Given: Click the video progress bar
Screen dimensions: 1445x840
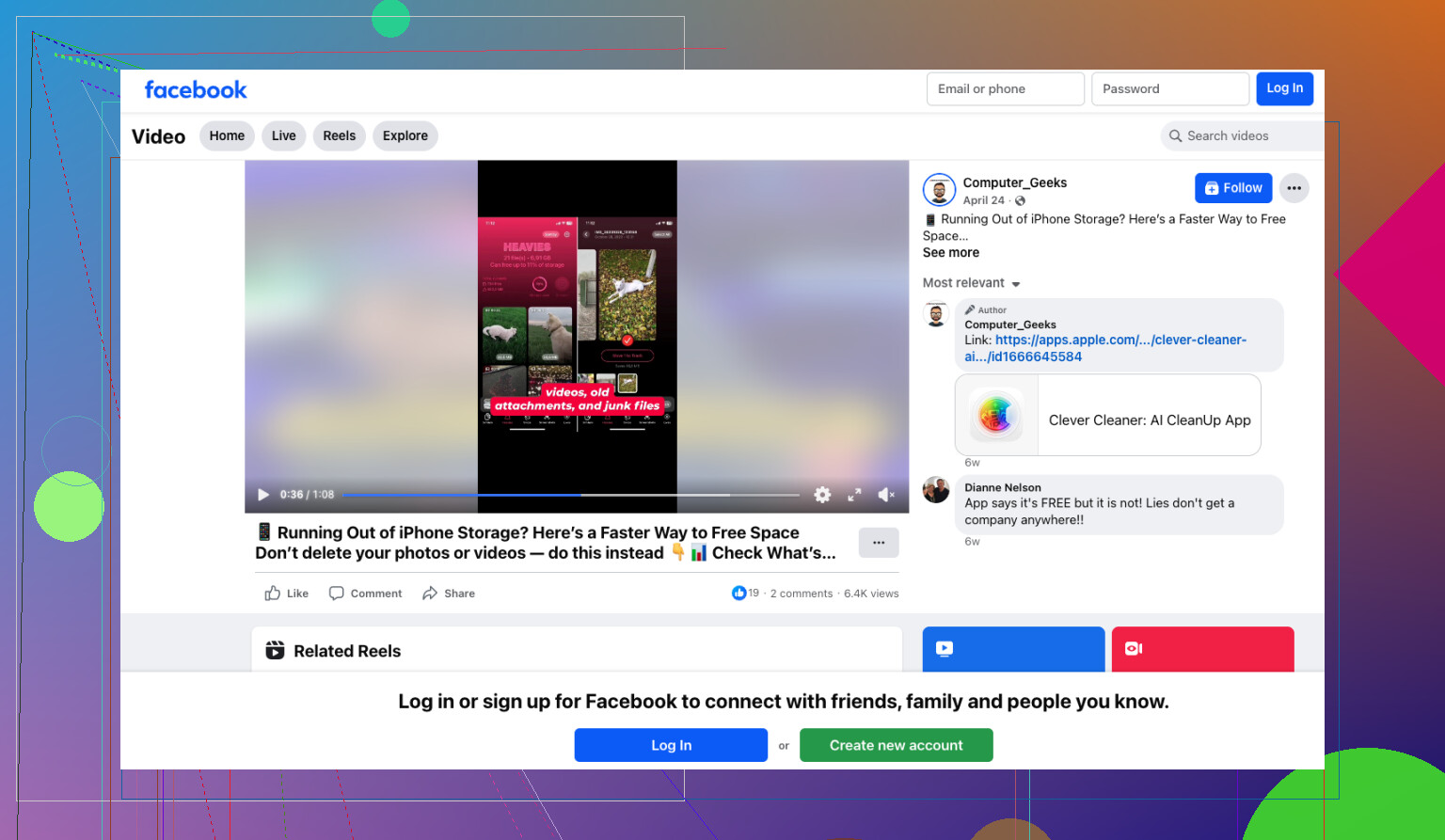Looking at the screenshot, I should coord(571,495).
